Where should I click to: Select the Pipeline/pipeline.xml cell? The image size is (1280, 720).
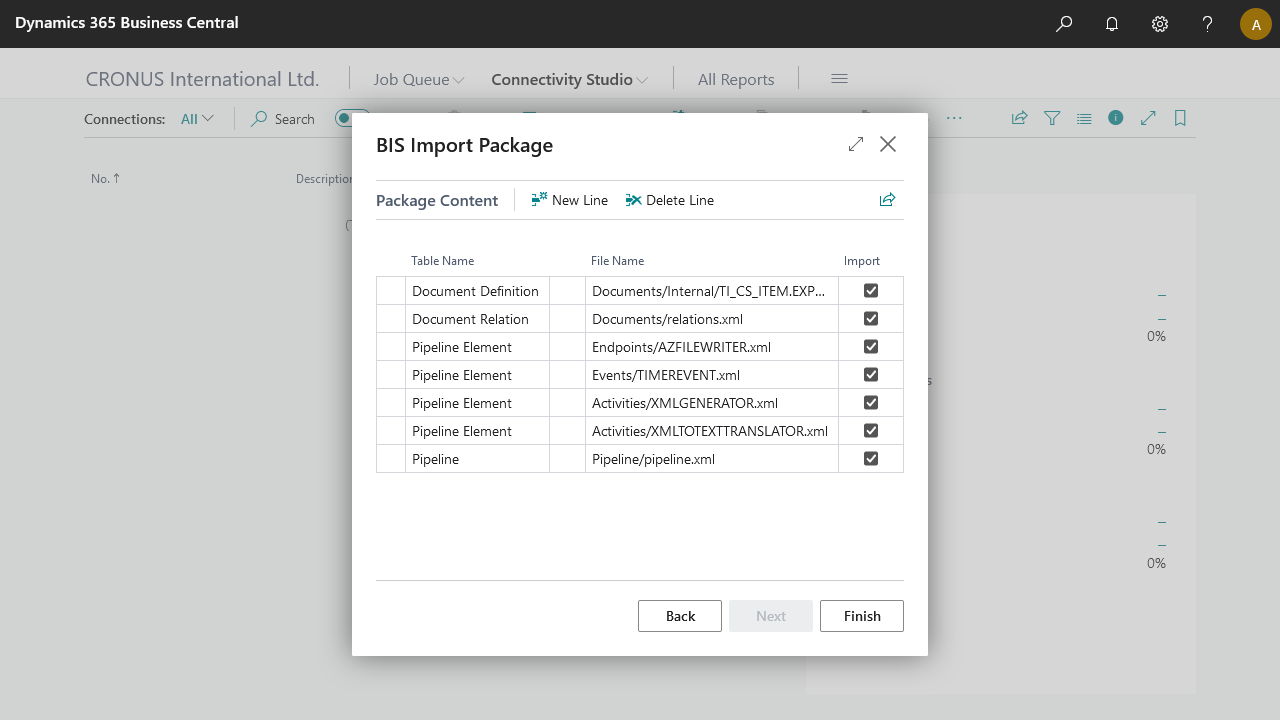pos(712,459)
